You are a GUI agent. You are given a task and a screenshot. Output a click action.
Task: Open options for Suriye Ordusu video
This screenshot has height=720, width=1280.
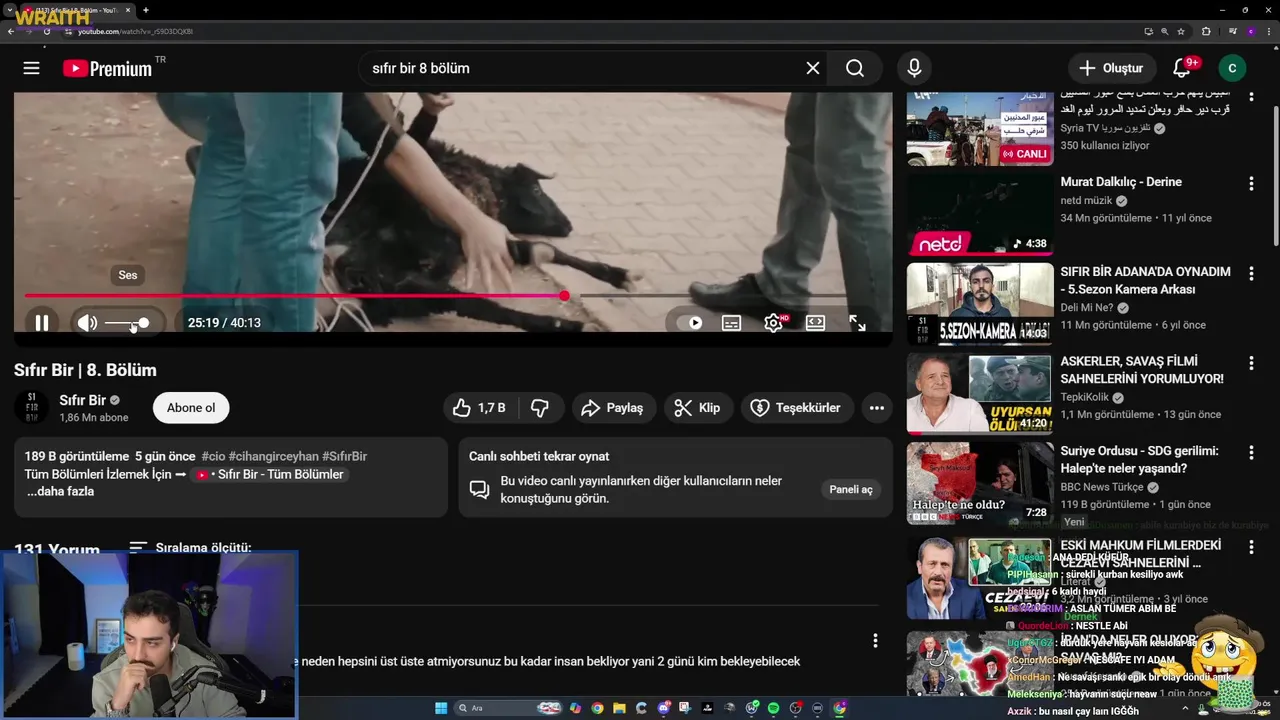pos(1251,453)
